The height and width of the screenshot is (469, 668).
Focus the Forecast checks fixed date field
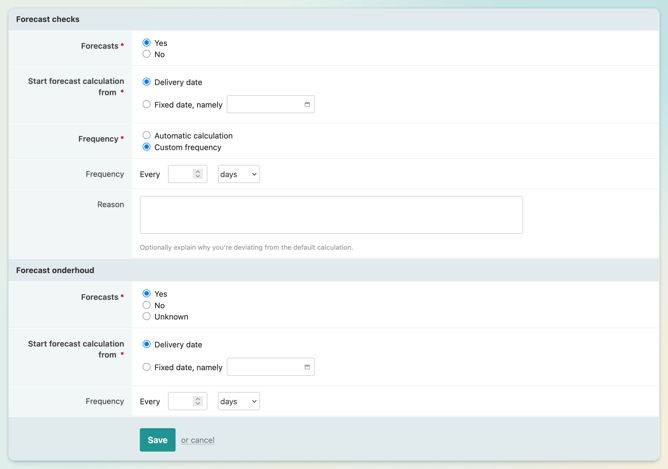(x=263, y=104)
